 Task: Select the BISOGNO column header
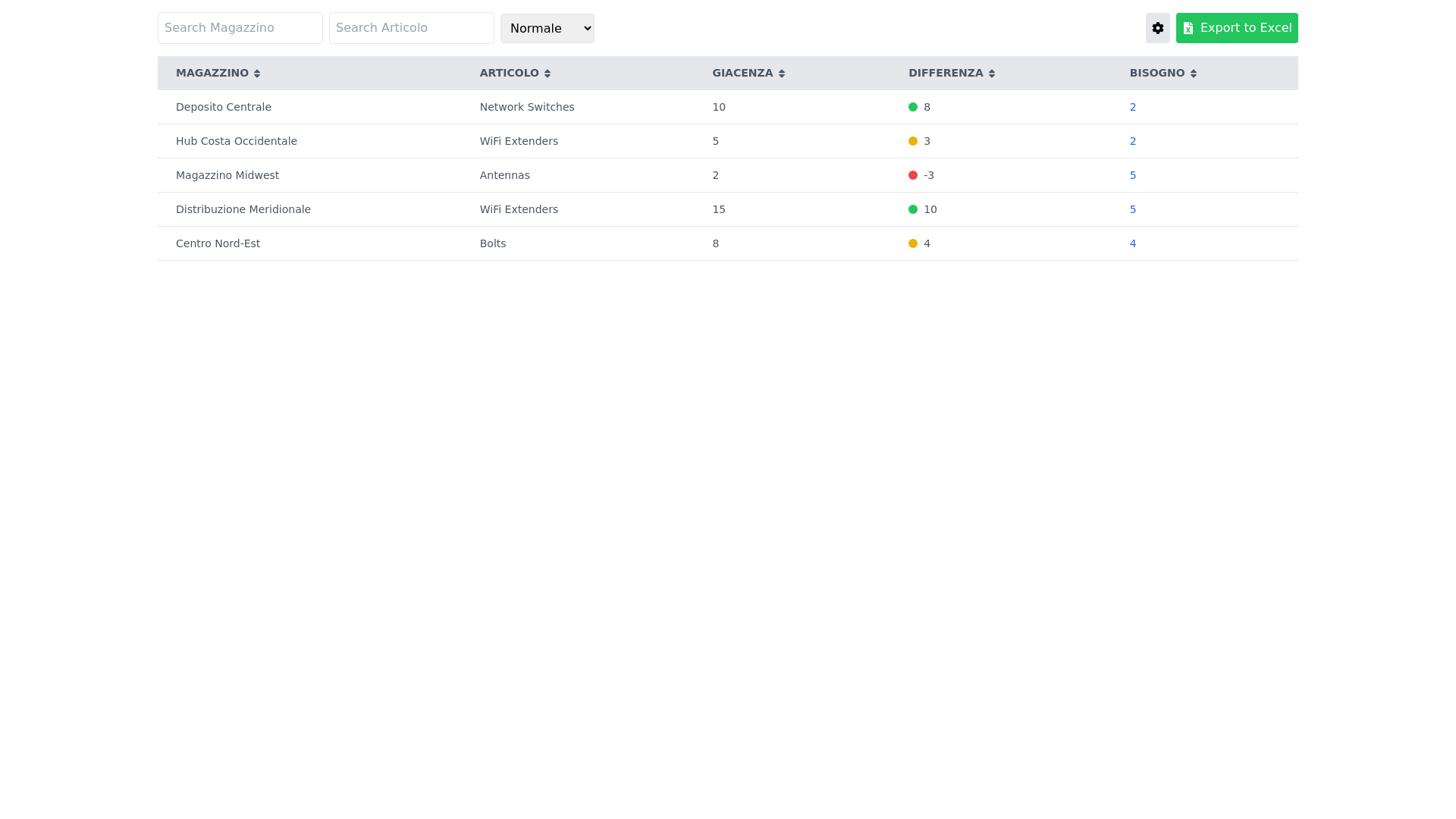1157,73
